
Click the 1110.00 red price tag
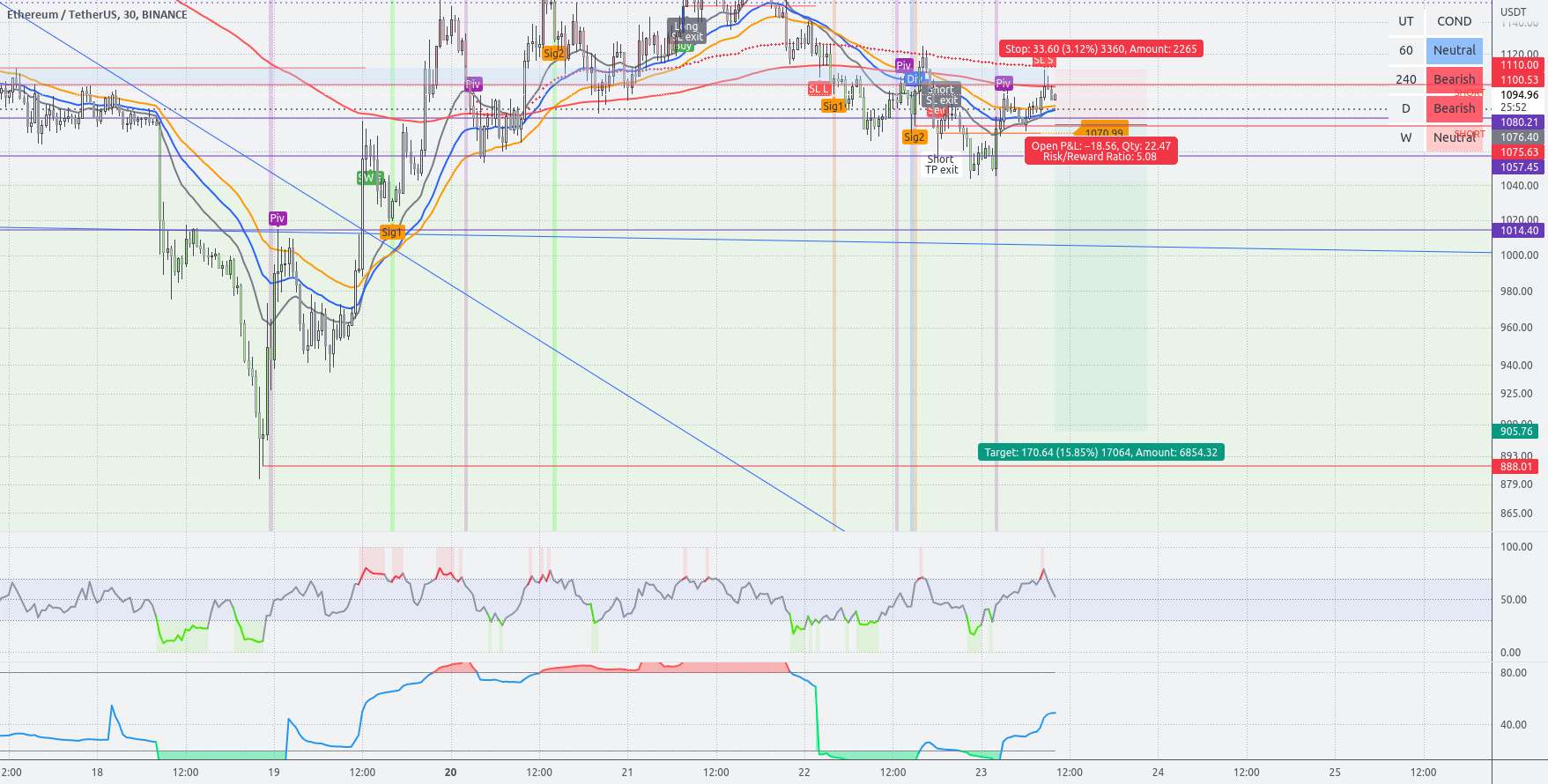click(1520, 65)
